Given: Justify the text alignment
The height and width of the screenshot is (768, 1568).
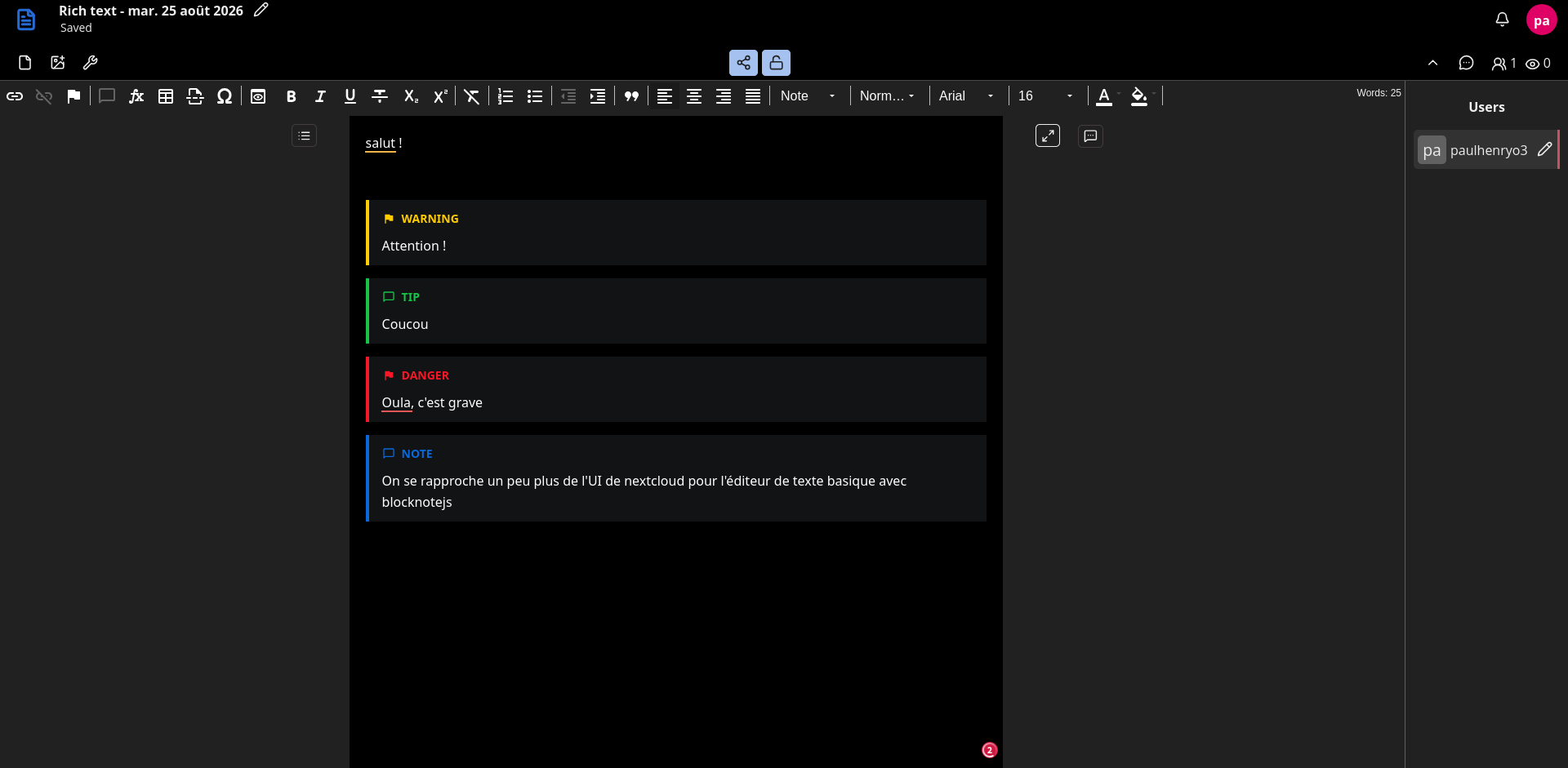Looking at the screenshot, I should [x=753, y=96].
